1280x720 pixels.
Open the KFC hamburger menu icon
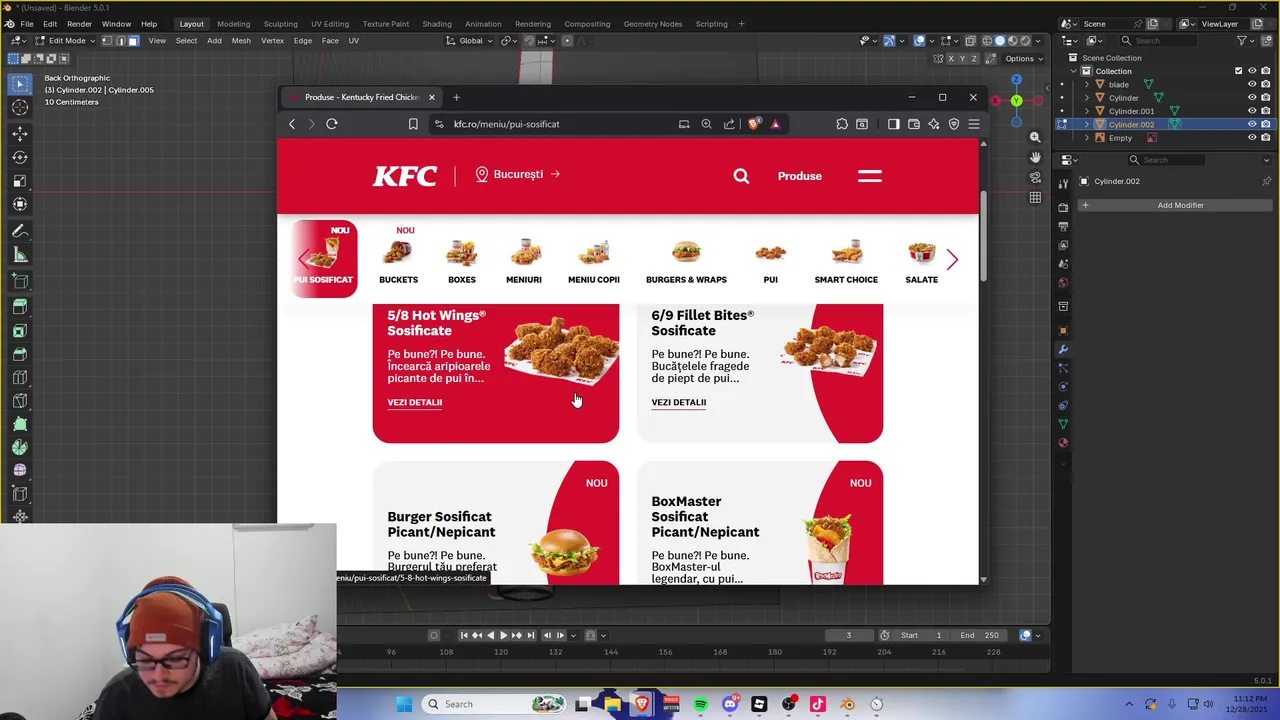(x=870, y=176)
